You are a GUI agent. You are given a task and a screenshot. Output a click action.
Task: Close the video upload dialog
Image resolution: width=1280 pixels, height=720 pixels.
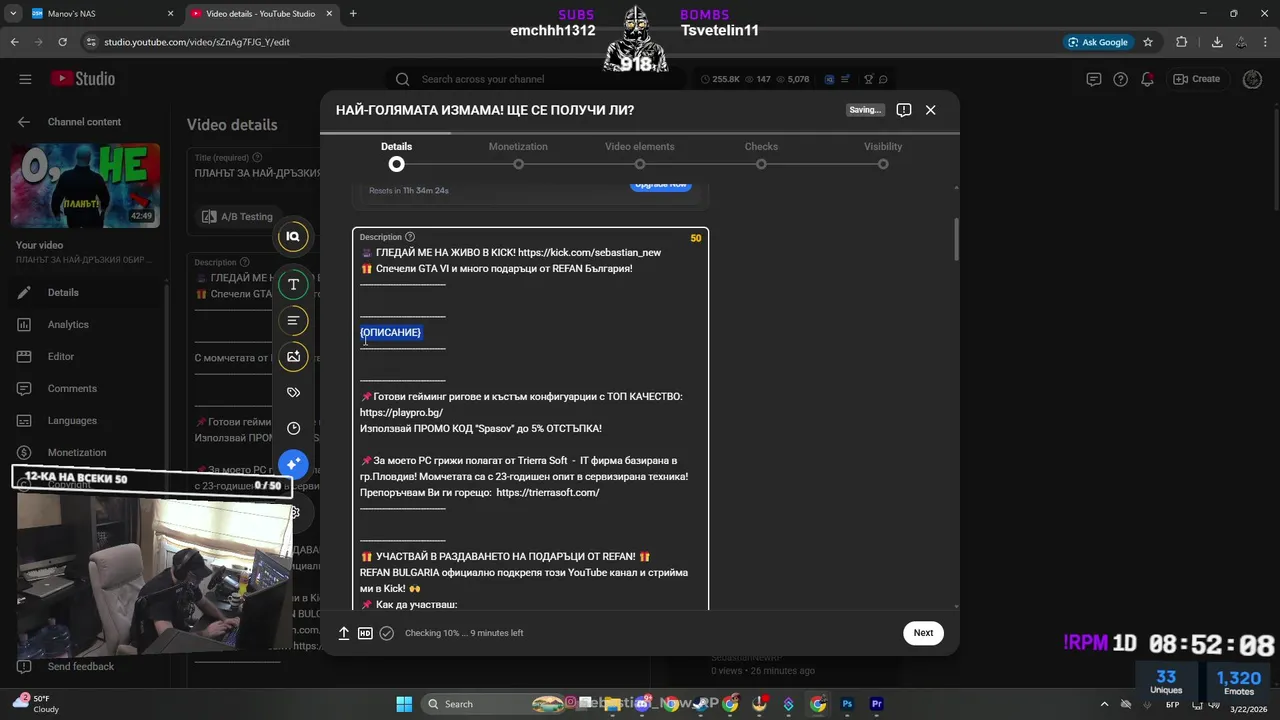tap(931, 110)
